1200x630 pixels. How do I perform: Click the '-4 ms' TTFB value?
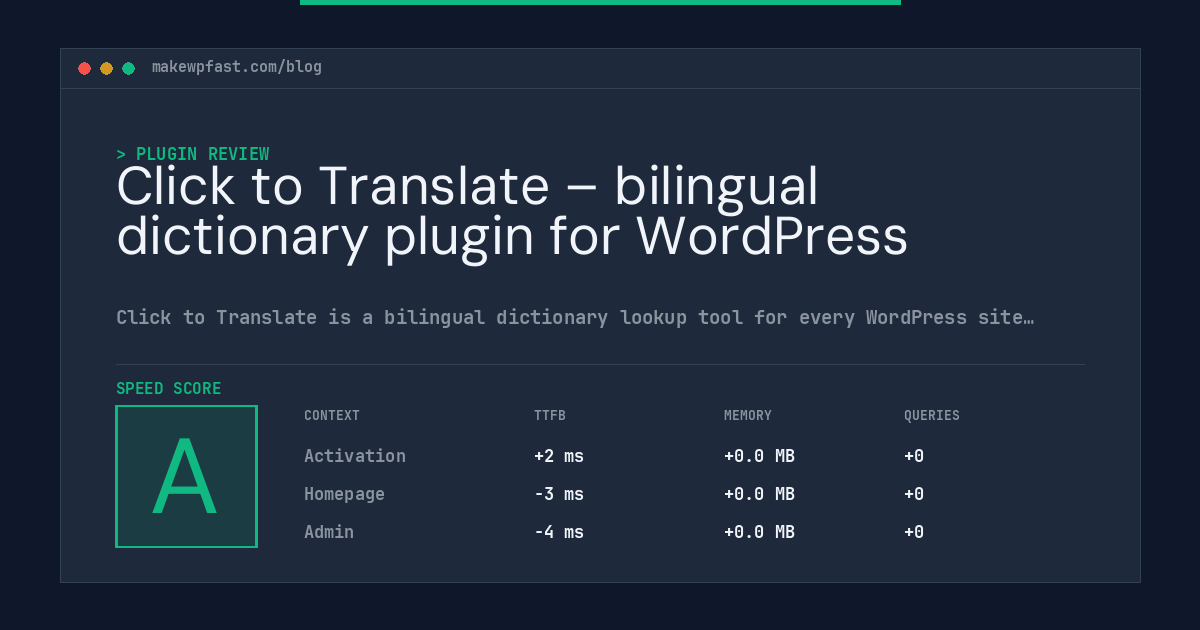559,532
